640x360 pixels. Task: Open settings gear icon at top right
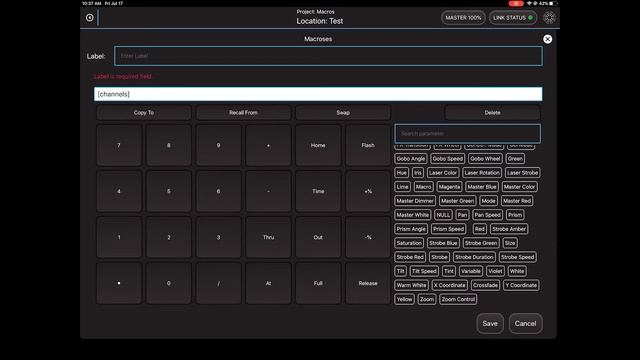tap(549, 18)
